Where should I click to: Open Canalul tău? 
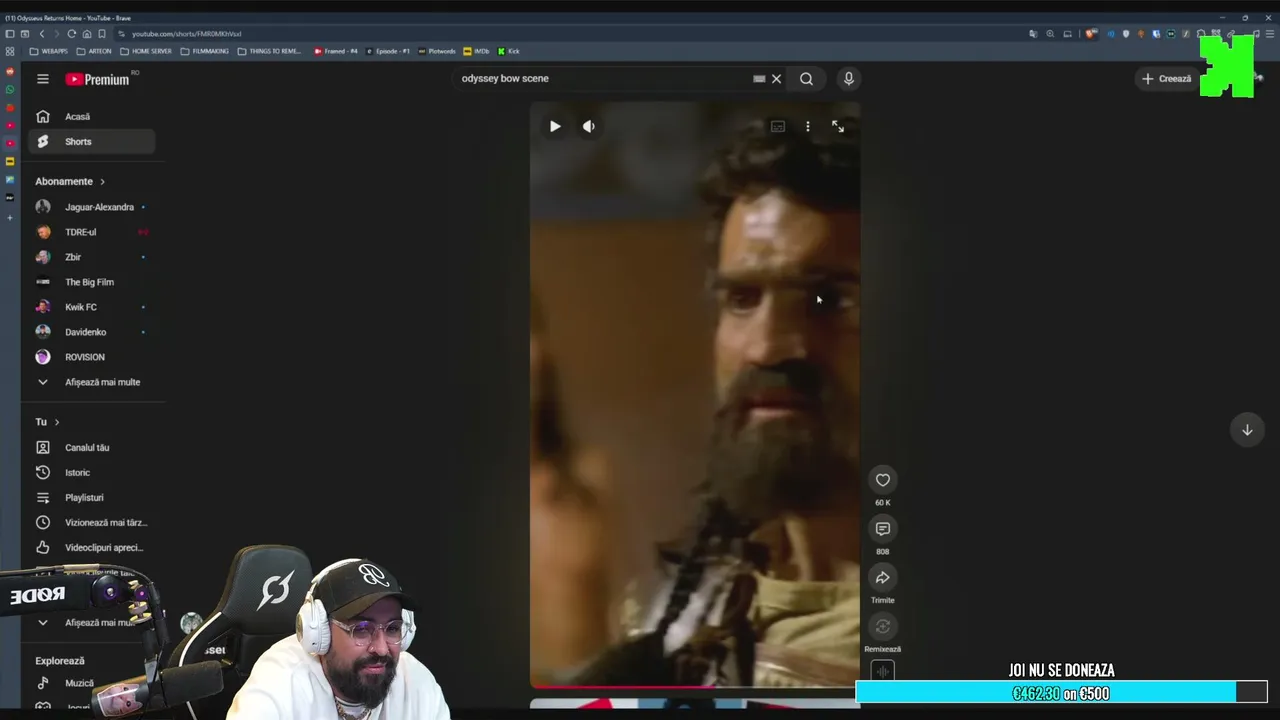click(92, 448)
